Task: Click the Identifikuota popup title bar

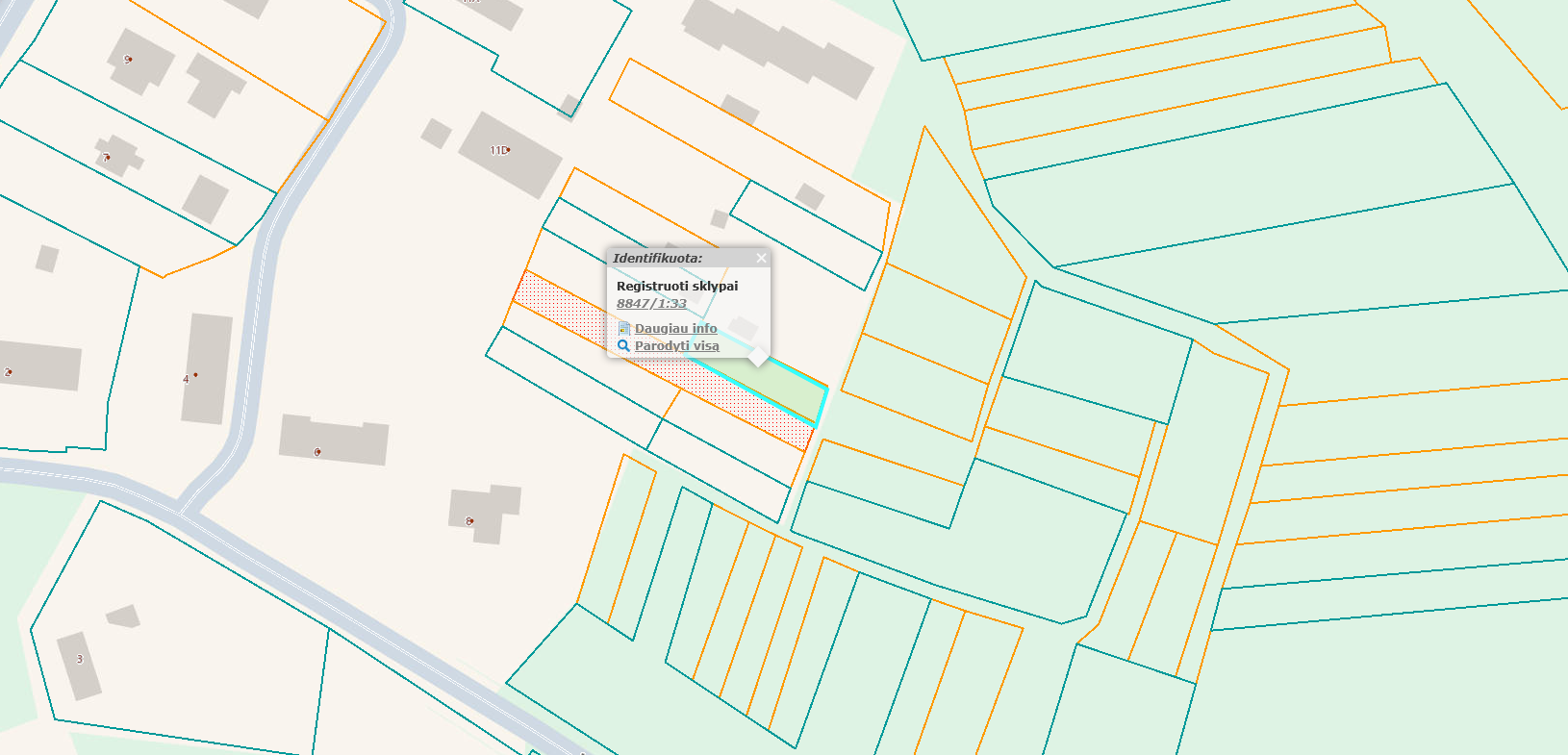Action: coord(673,258)
